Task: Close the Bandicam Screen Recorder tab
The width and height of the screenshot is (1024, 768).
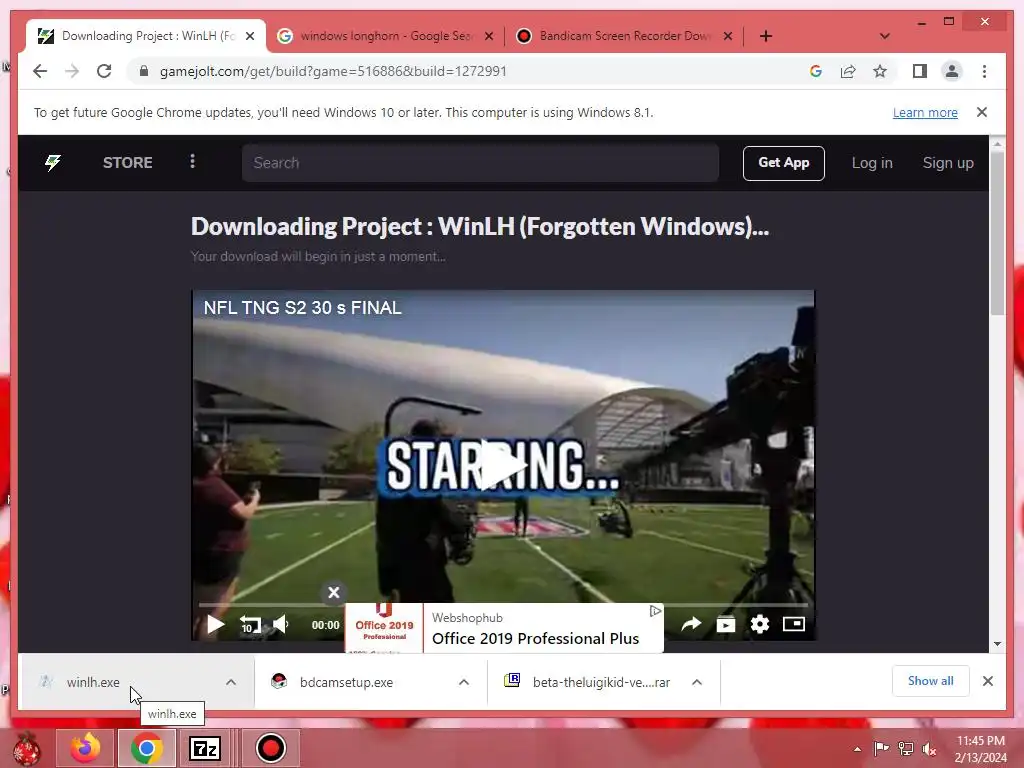Action: (728, 36)
